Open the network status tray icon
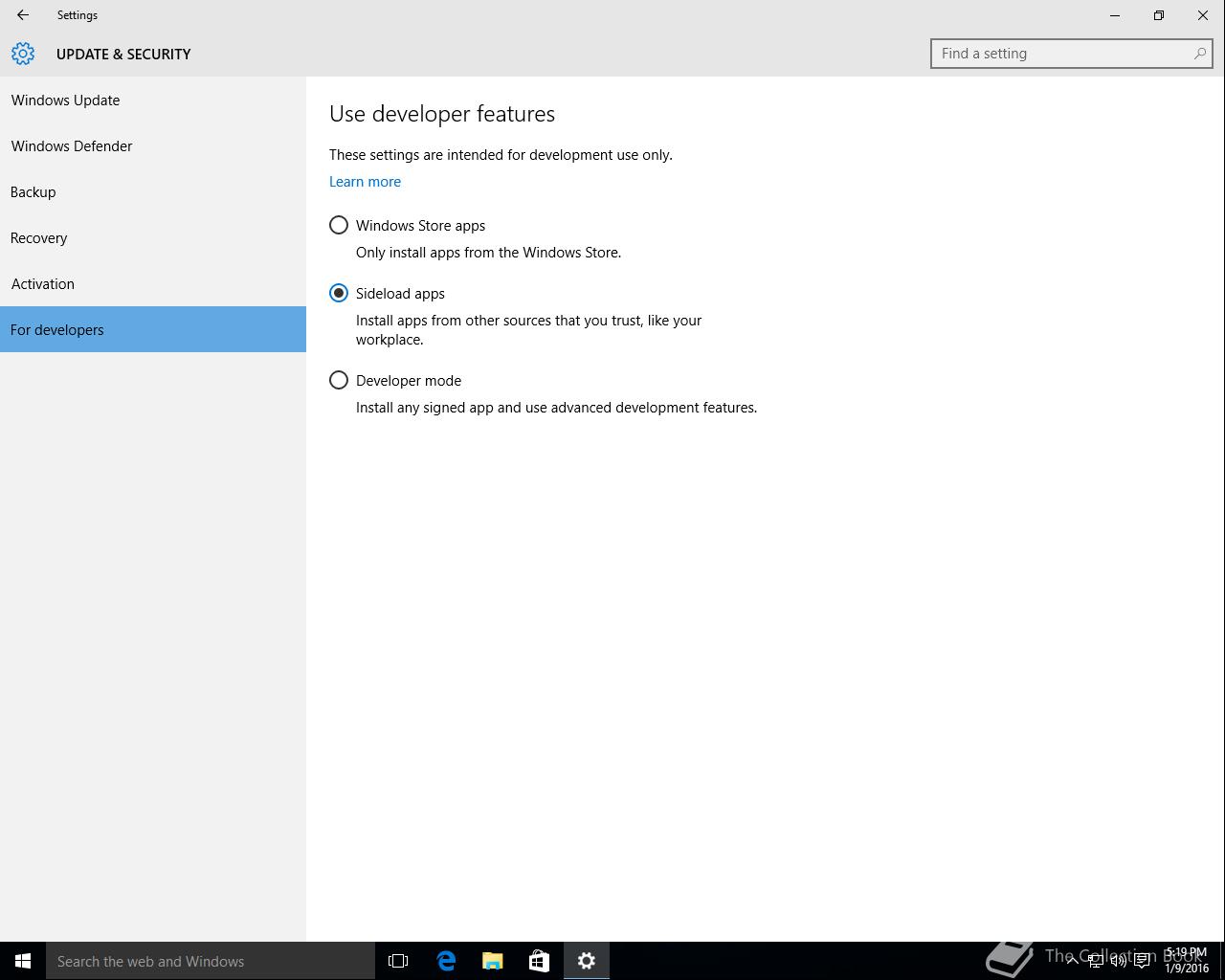The width and height of the screenshot is (1225, 980). click(1095, 961)
